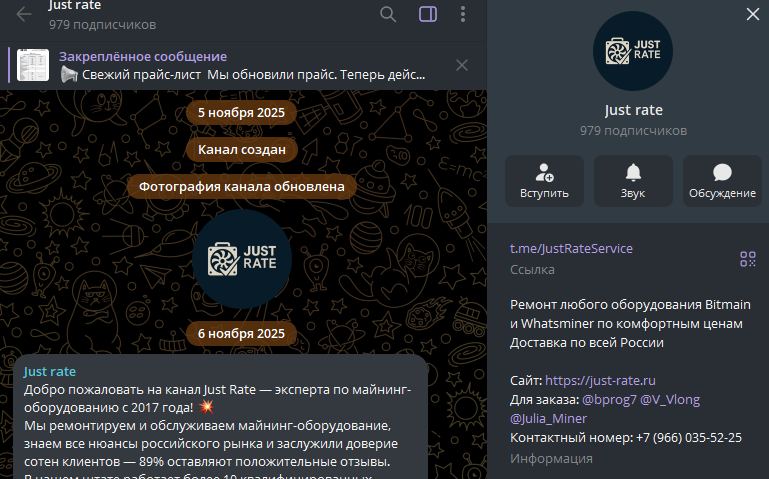Click '979 подписчиков' in the info panel
This screenshot has height=479, width=769.
coord(633,130)
